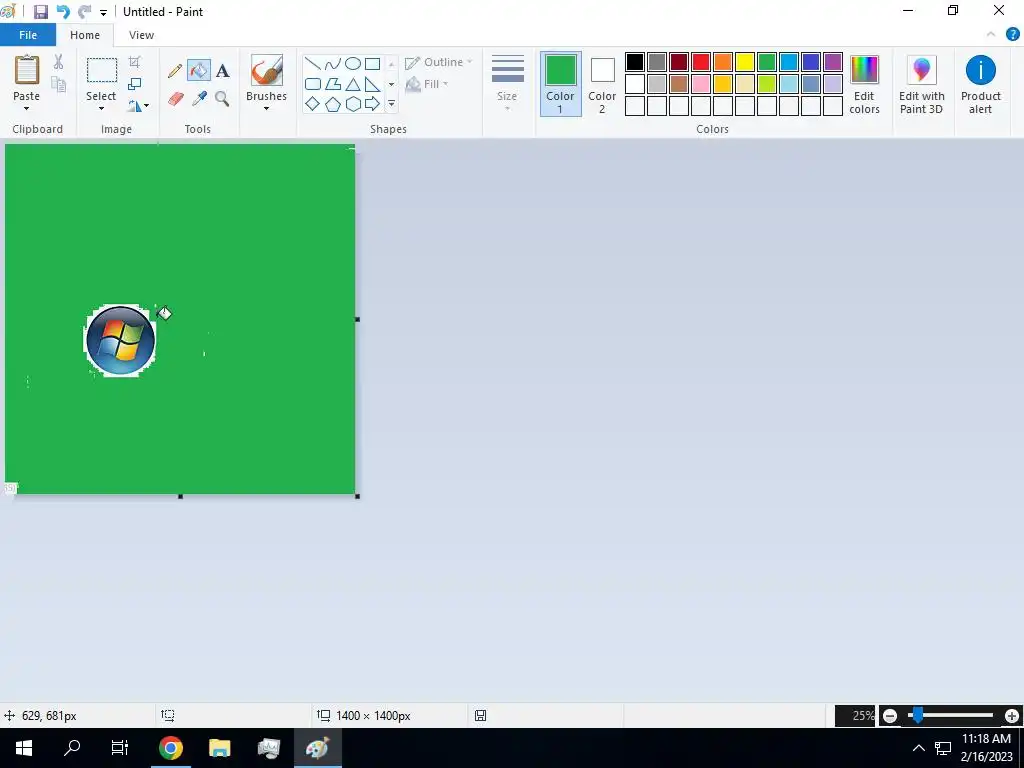Choose the Right arrow shape

[x=372, y=104]
